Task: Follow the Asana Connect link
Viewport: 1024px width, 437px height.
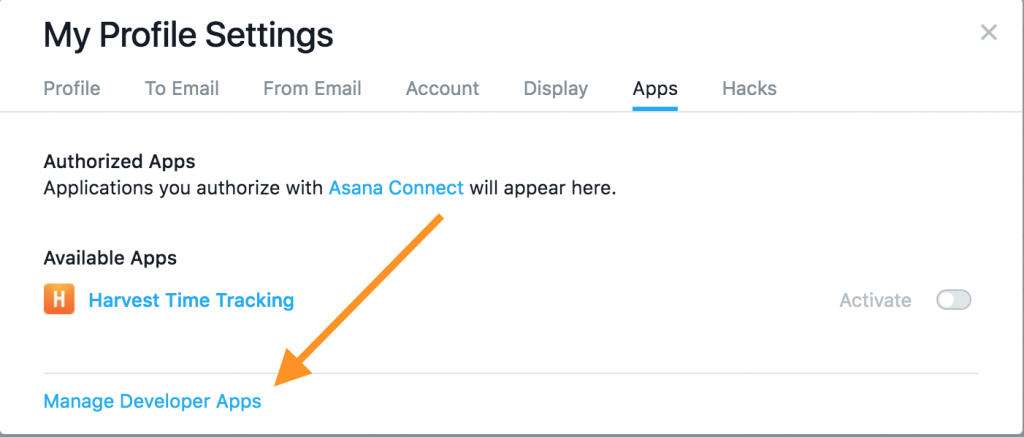Action: (x=396, y=188)
